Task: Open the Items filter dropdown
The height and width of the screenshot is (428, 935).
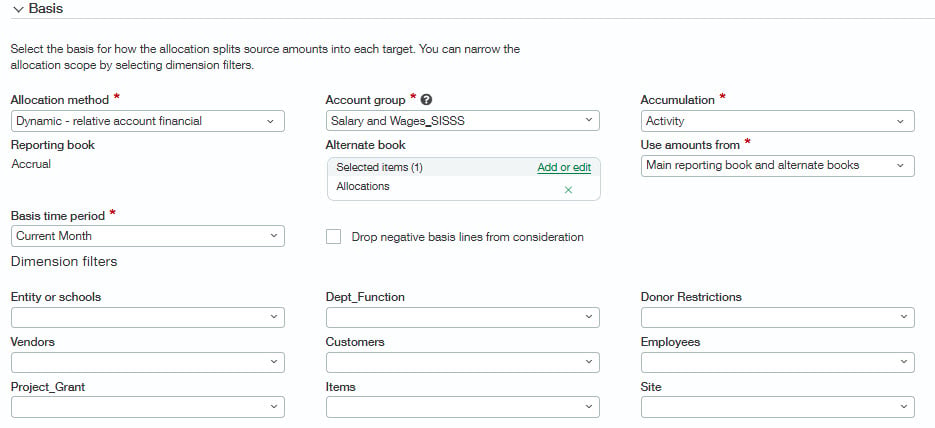Action: [x=463, y=407]
